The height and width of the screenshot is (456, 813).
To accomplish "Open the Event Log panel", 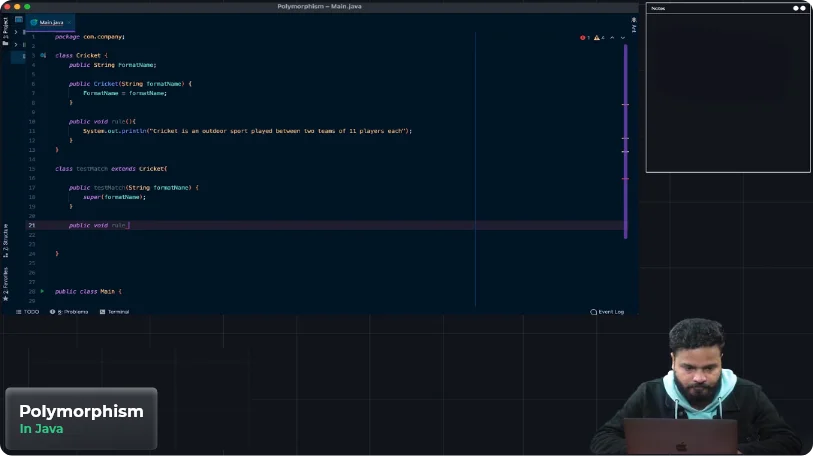I will (607, 312).
